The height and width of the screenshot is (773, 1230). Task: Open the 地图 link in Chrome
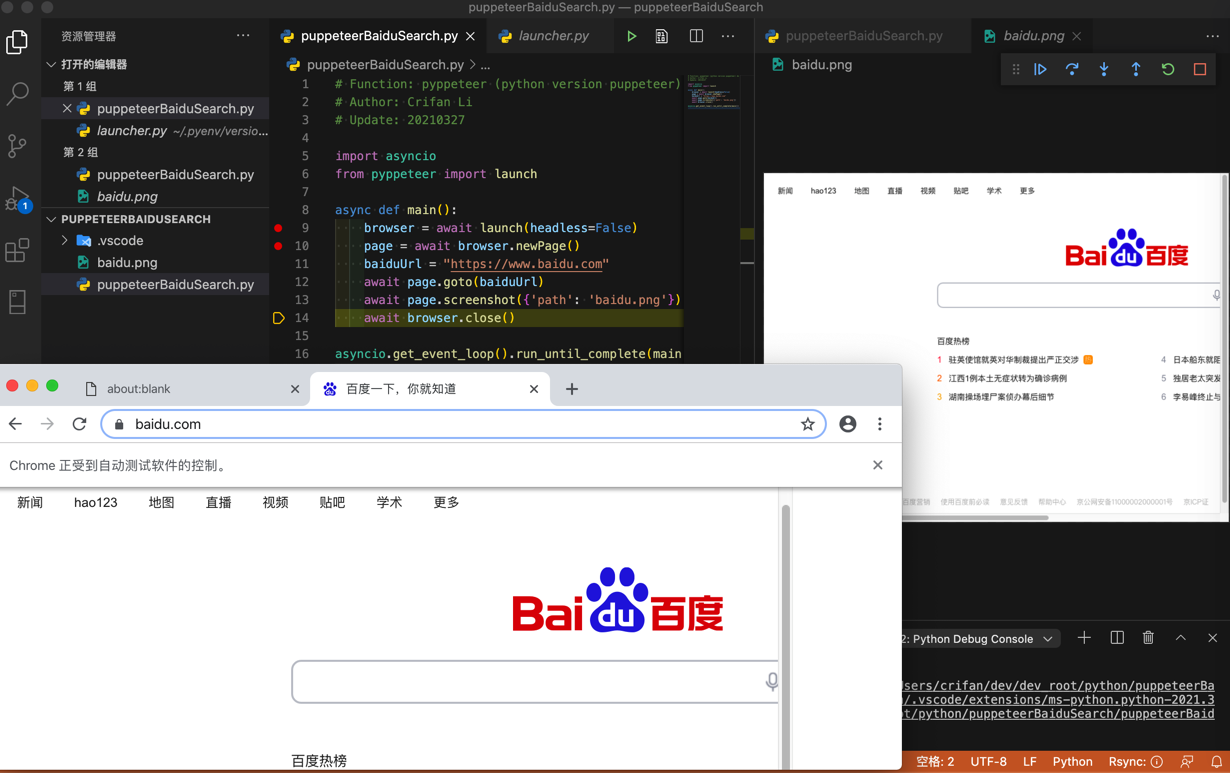point(161,502)
